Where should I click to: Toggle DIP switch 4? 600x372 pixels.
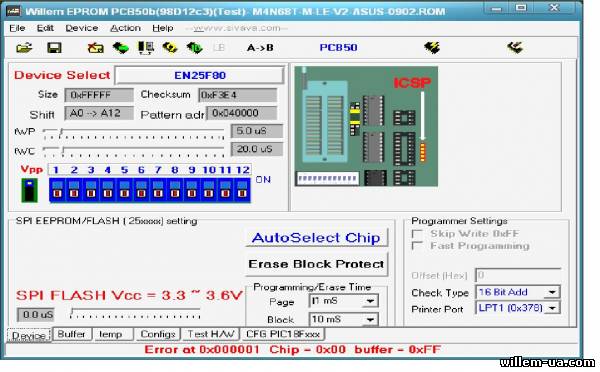[x=108, y=190]
